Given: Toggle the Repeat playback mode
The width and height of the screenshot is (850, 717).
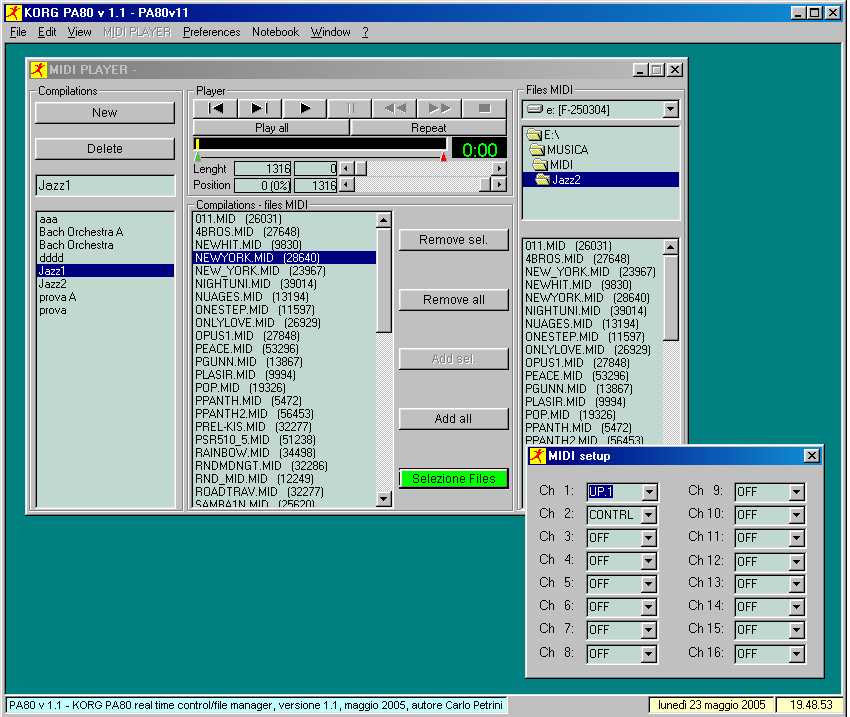Looking at the screenshot, I should coord(428,128).
